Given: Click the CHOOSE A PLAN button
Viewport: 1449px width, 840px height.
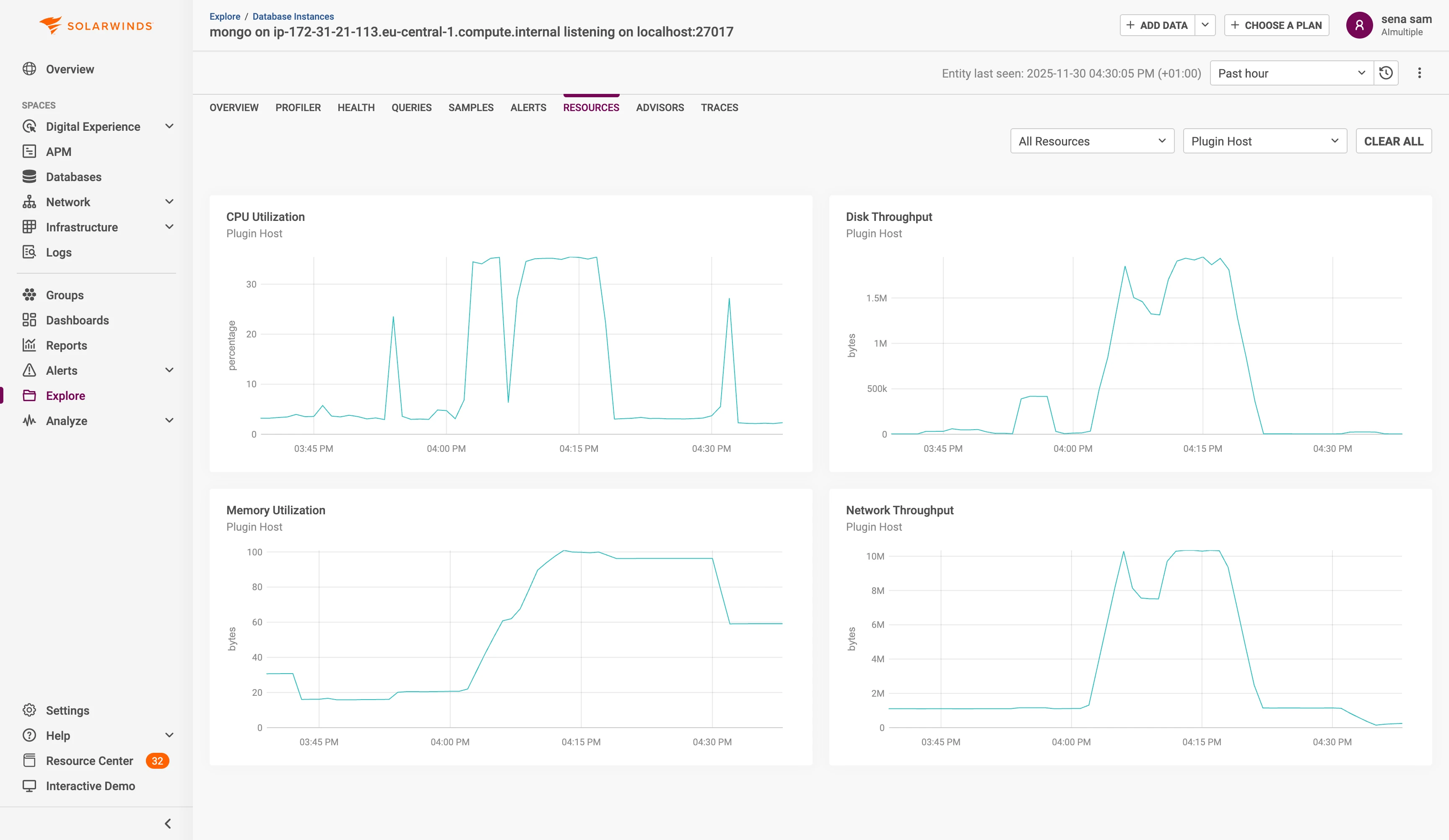Looking at the screenshot, I should (1277, 25).
